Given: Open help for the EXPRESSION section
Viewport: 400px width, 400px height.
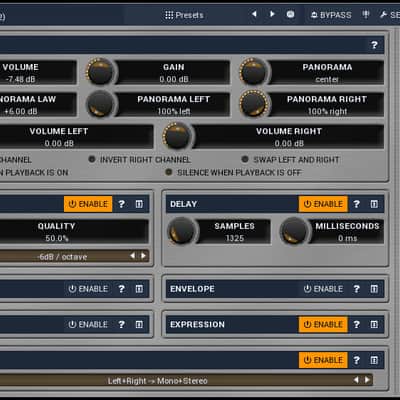Looking at the screenshot, I should [357, 324].
